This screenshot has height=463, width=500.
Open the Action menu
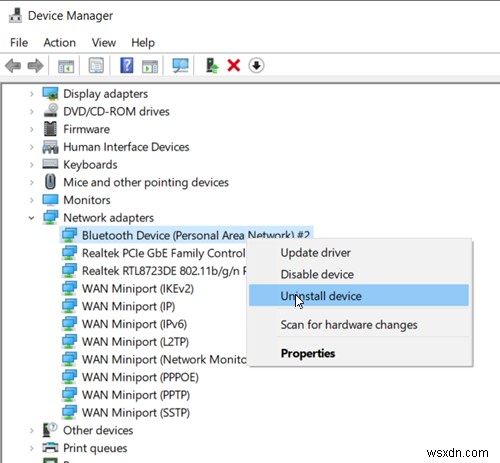(x=60, y=43)
